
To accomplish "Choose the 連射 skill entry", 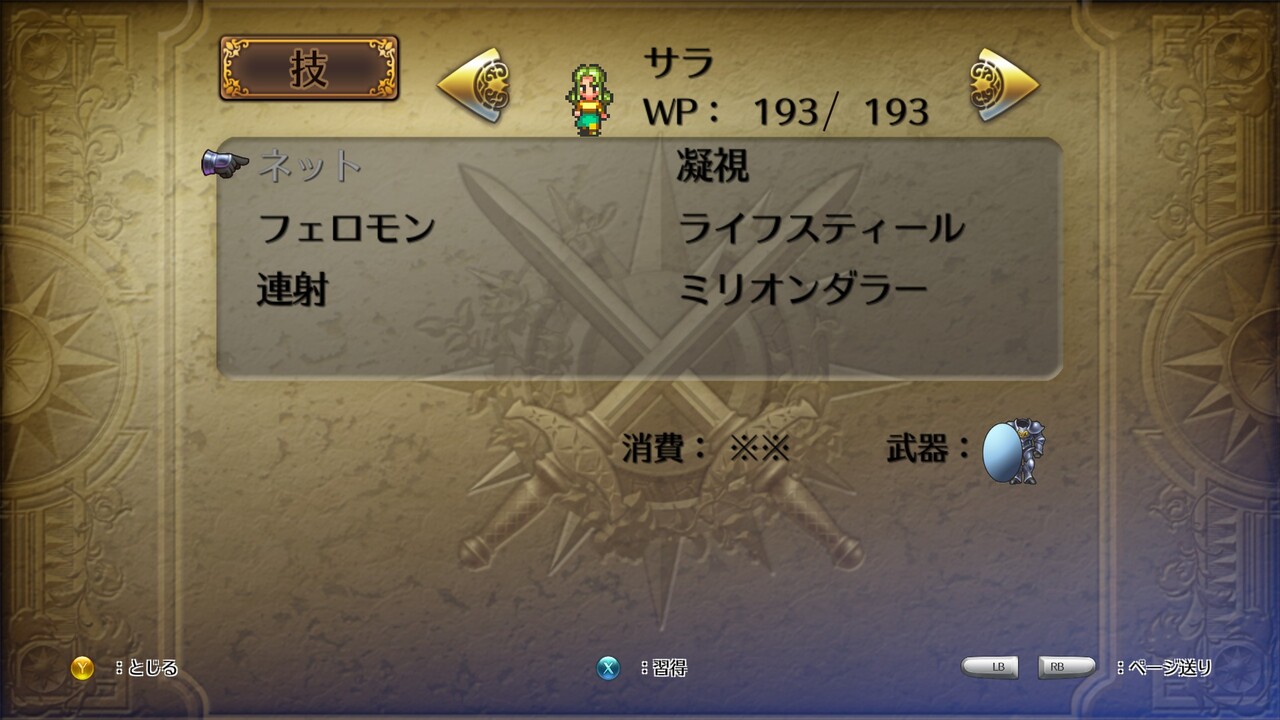I will coord(293,290).
